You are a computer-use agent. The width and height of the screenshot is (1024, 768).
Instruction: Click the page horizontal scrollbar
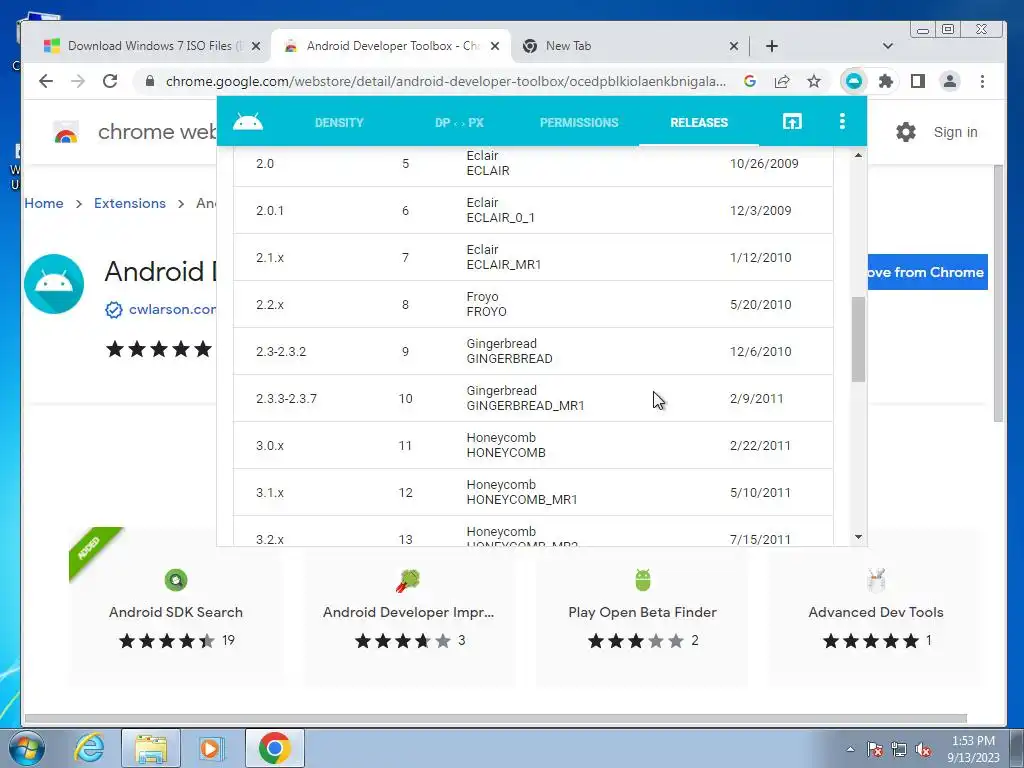point(495,718)
